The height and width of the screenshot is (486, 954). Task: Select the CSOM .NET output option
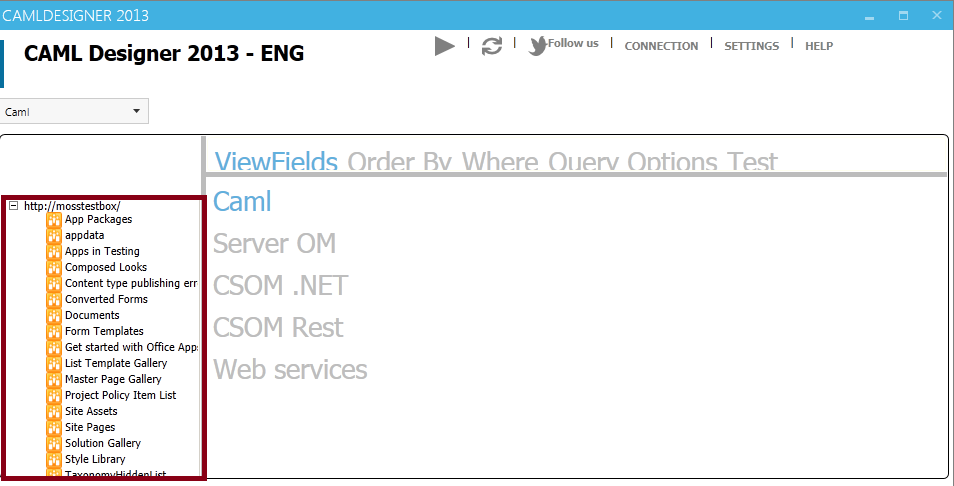point(280,285)
